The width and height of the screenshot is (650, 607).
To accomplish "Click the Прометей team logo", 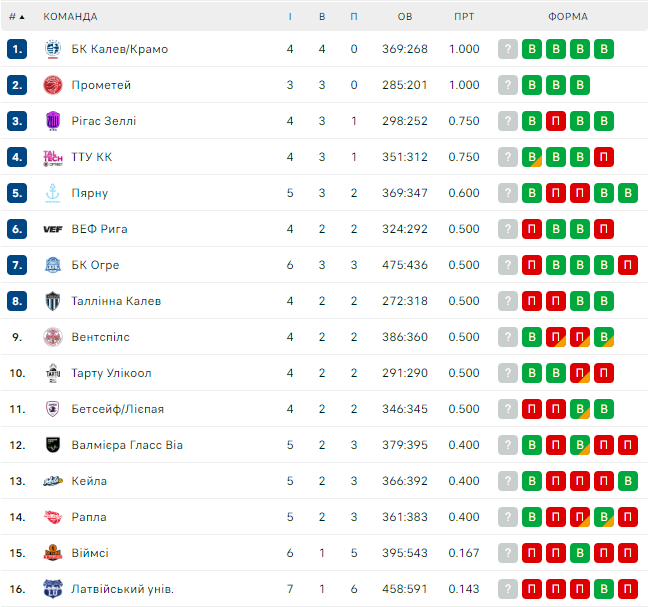I will click(x=53, y=85).
